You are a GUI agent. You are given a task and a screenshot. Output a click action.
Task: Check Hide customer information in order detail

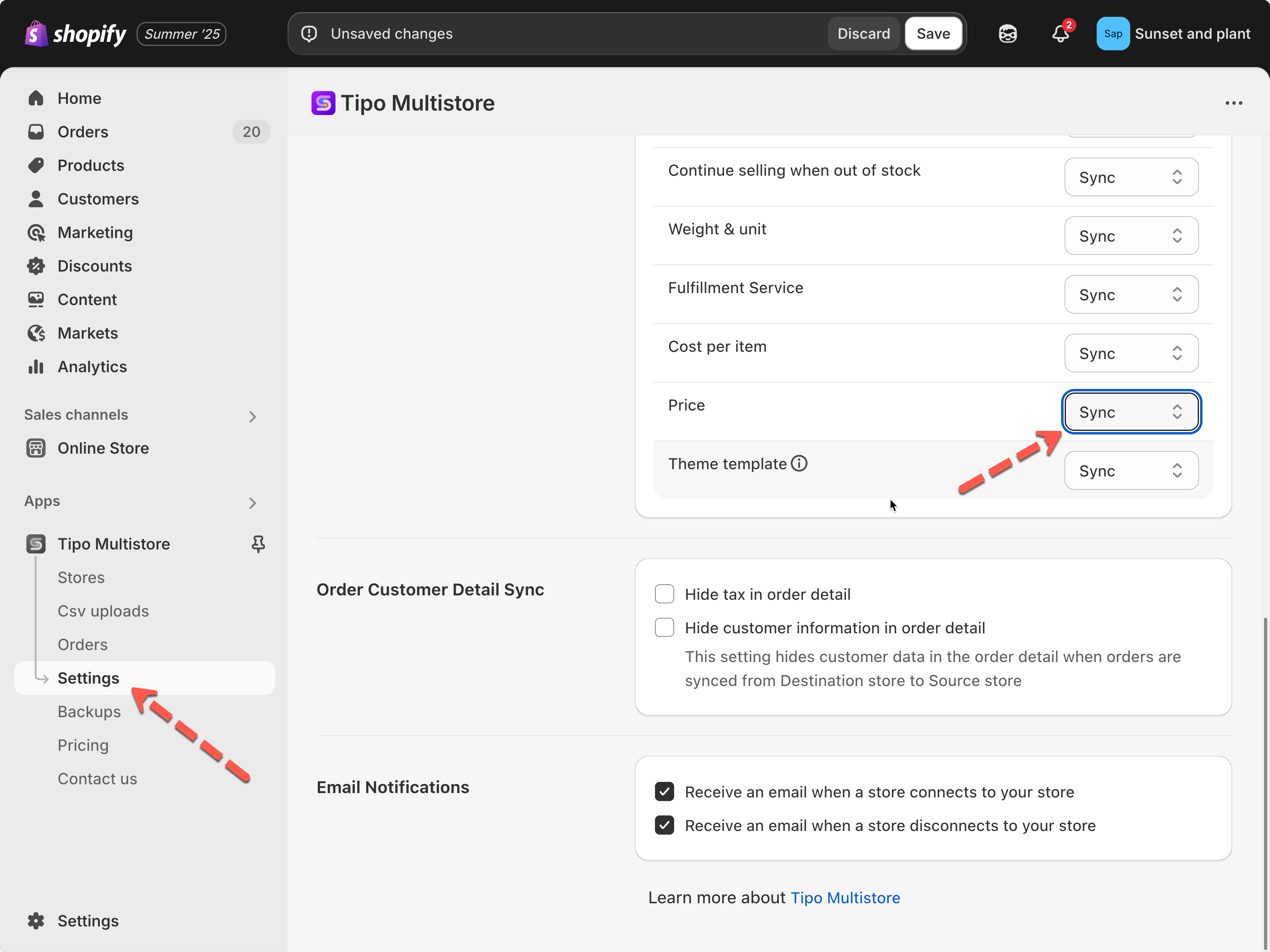(x=664, y=628)
